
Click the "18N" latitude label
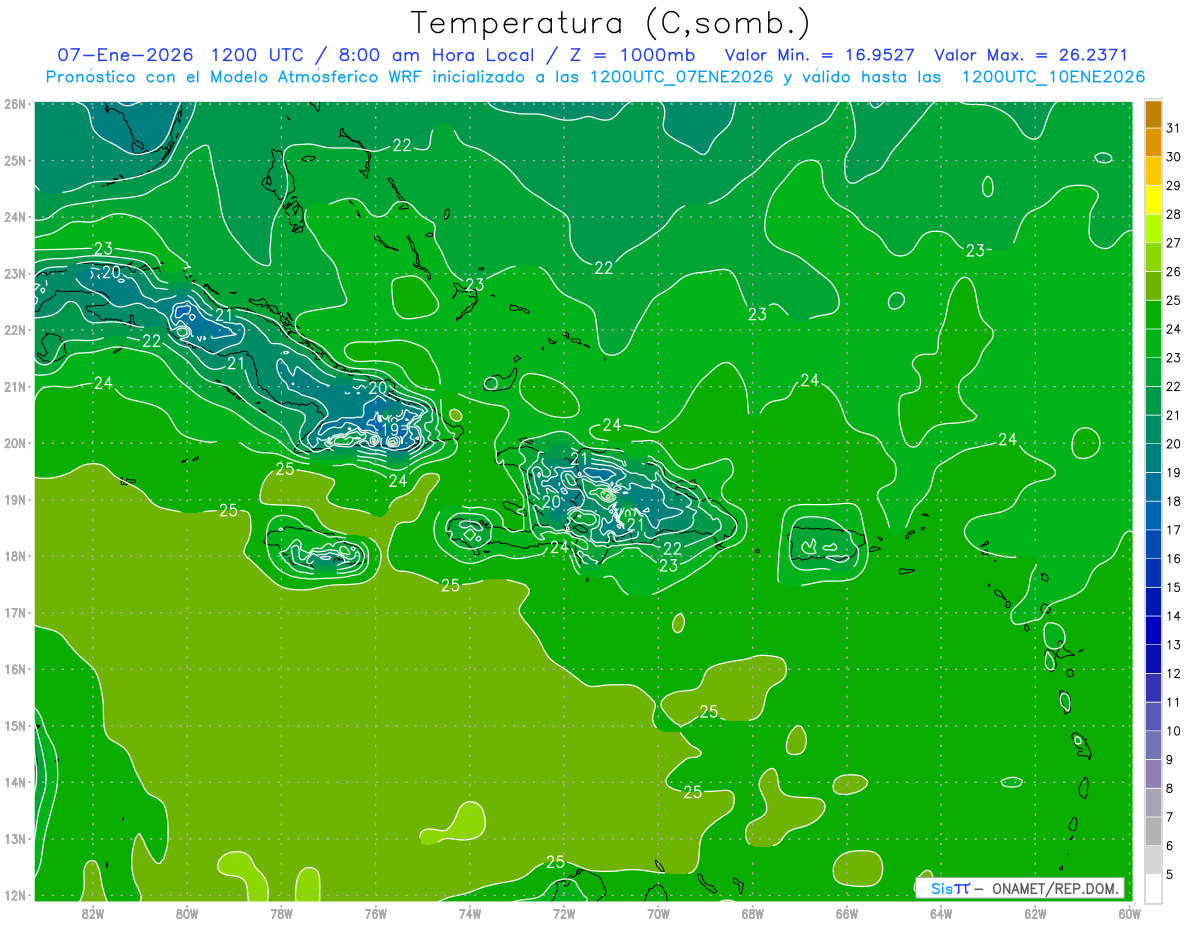pyautogui.click(x=15, y=556)
